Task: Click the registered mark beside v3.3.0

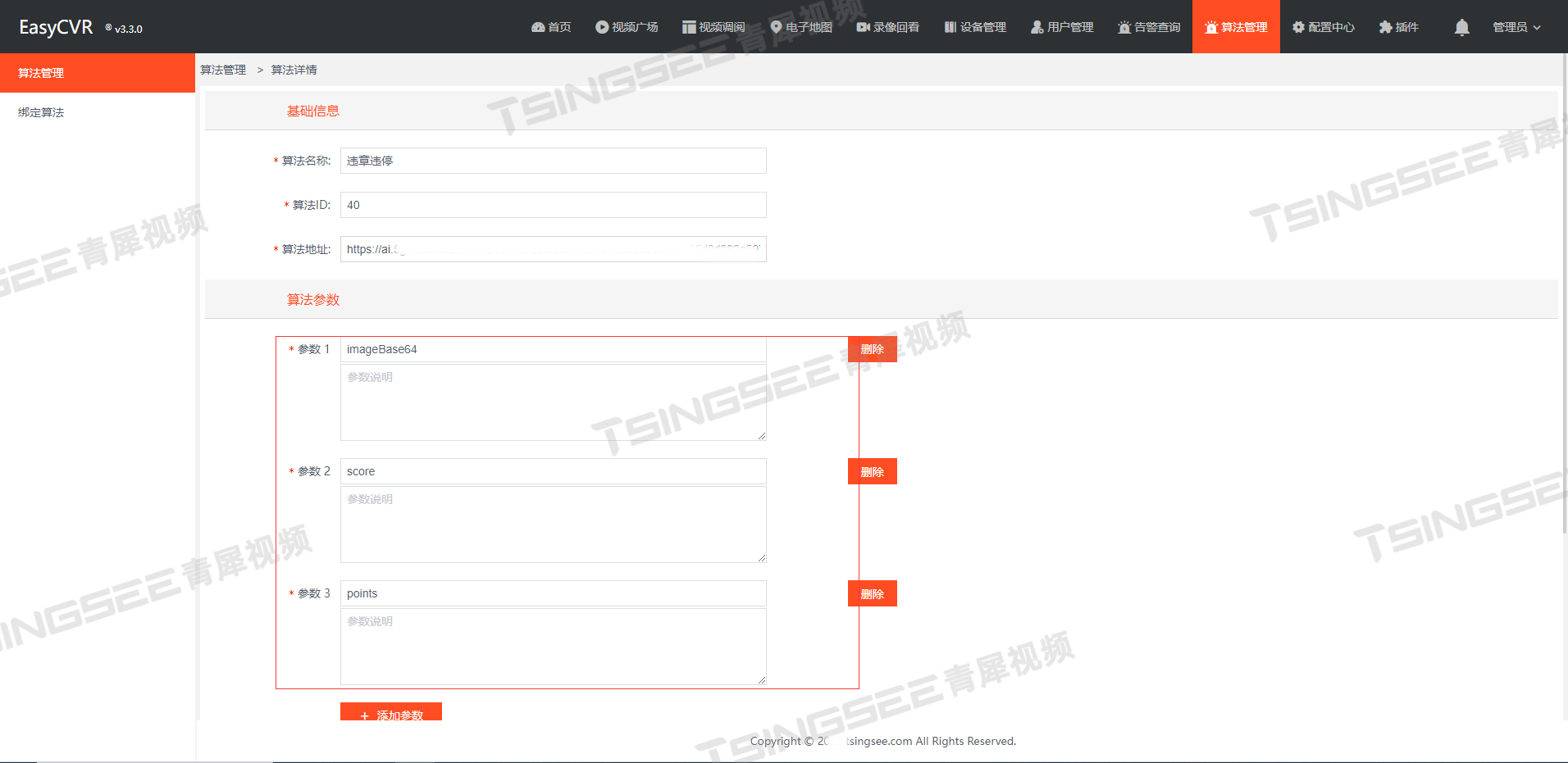Action: (x=108, y=27)
